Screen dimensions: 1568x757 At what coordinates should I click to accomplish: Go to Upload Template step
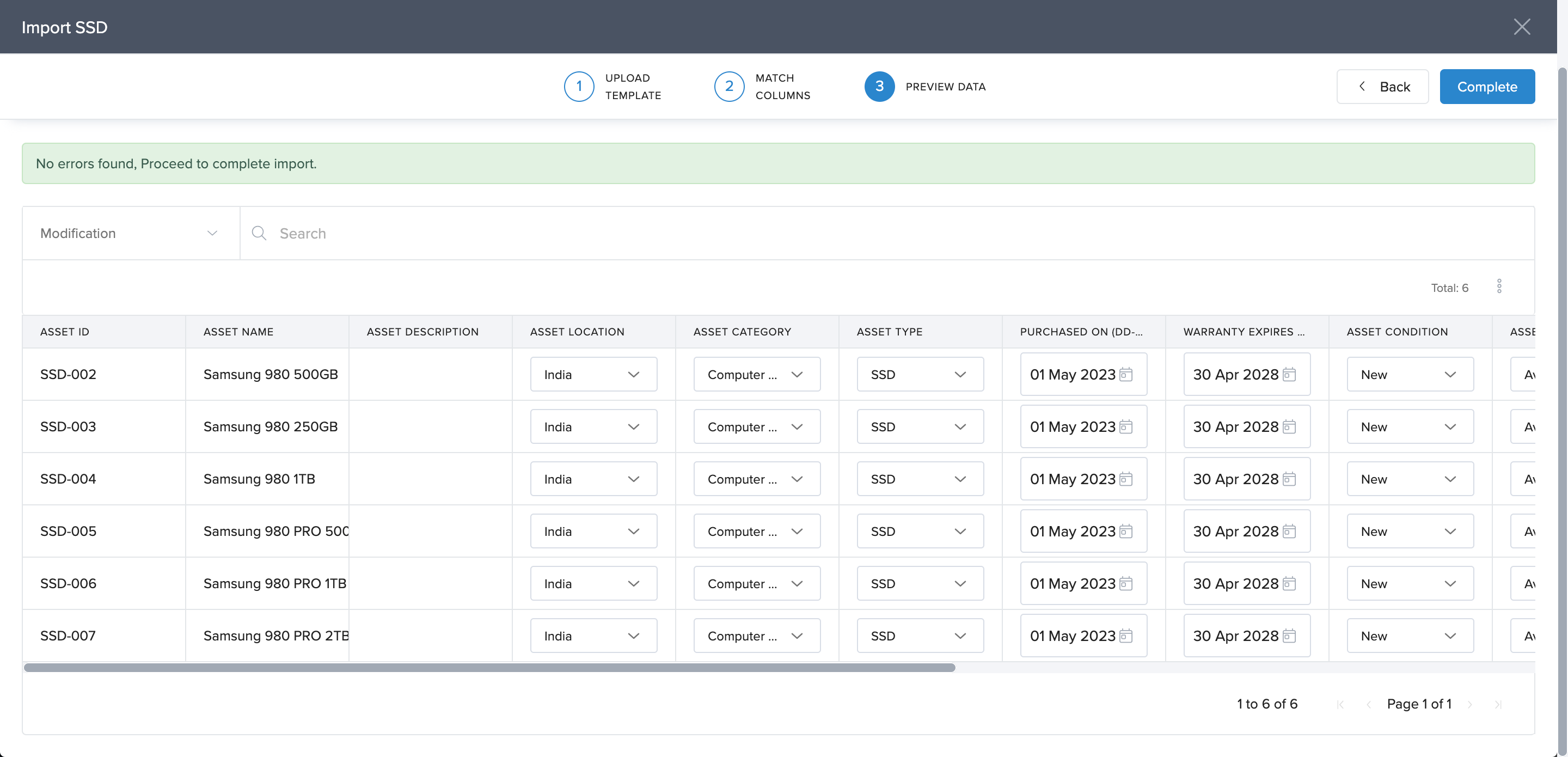coord(579,87)
